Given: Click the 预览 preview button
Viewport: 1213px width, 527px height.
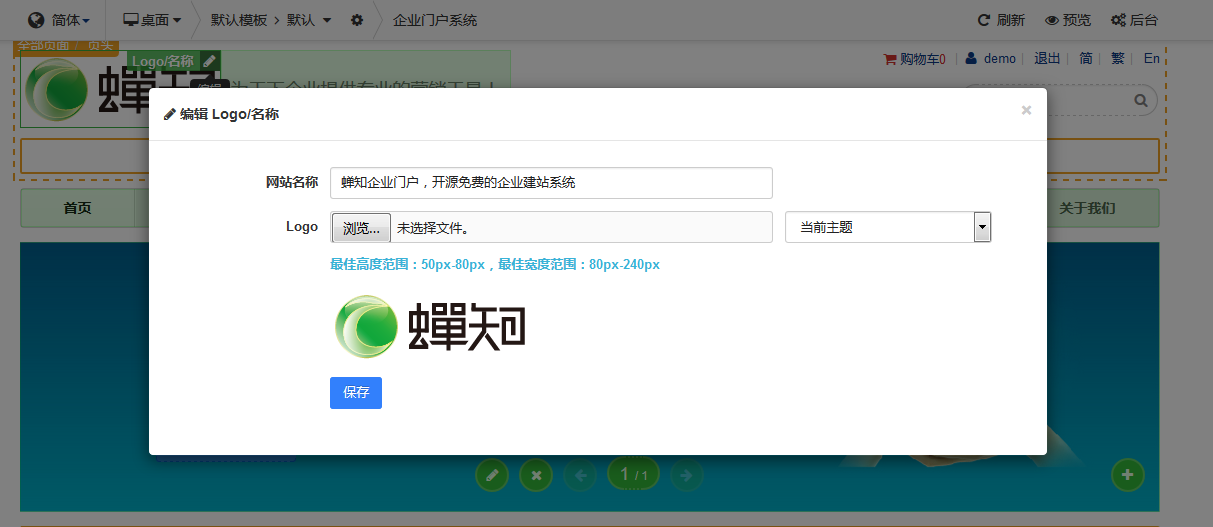Looking at the screenshot, I should click(1068, 20).
